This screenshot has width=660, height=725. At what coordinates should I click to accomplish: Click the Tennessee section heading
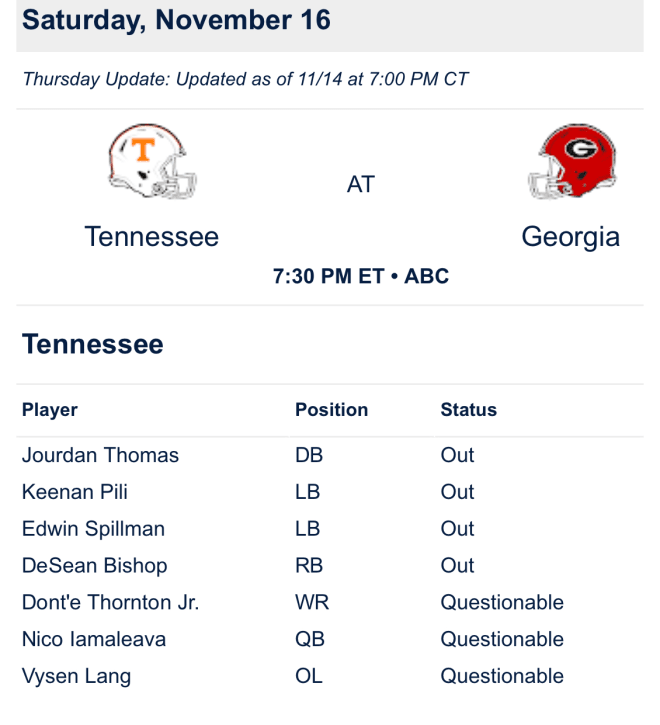click(93, 344)
